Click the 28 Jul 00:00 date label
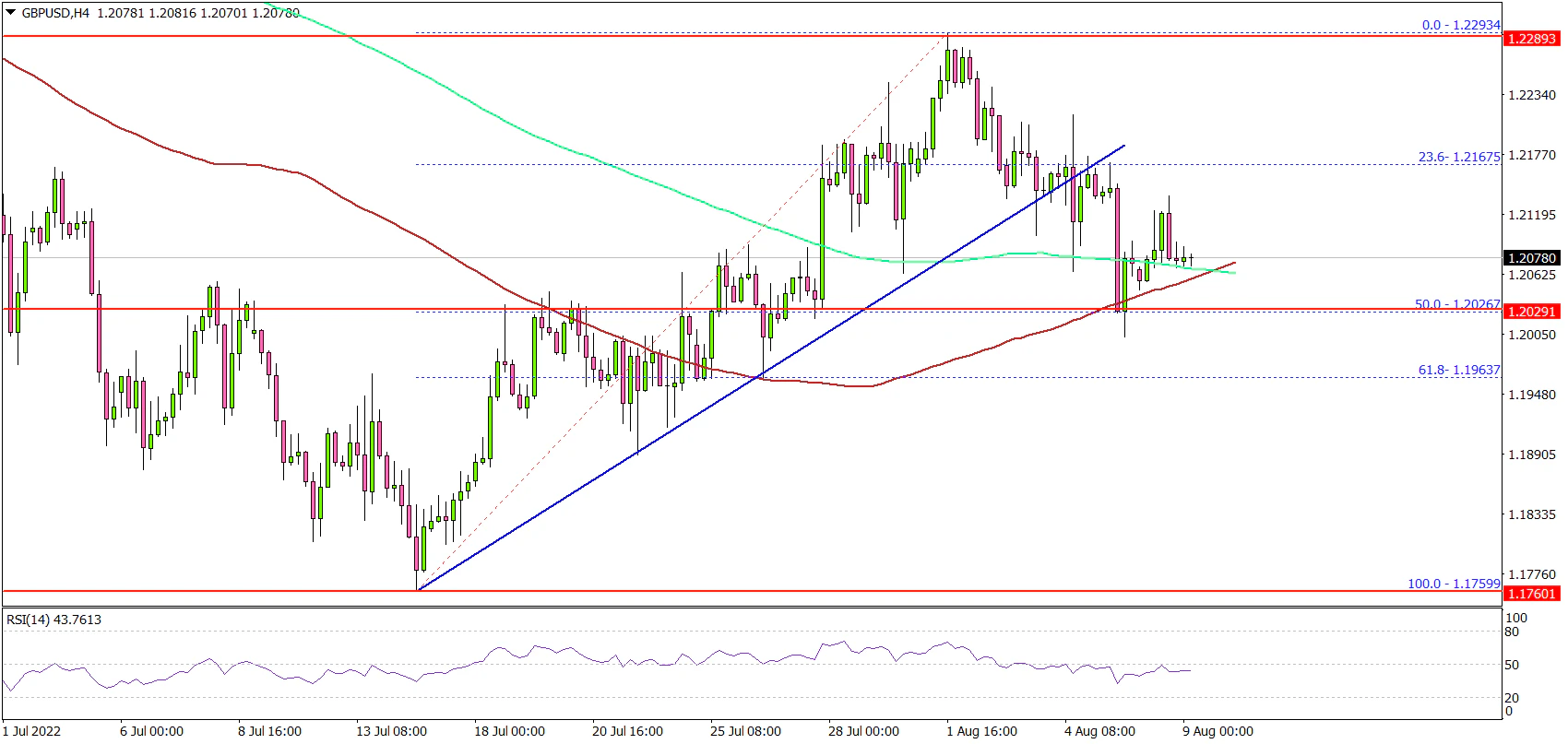This screenshot has height=744, width=1568. [863, 731]
